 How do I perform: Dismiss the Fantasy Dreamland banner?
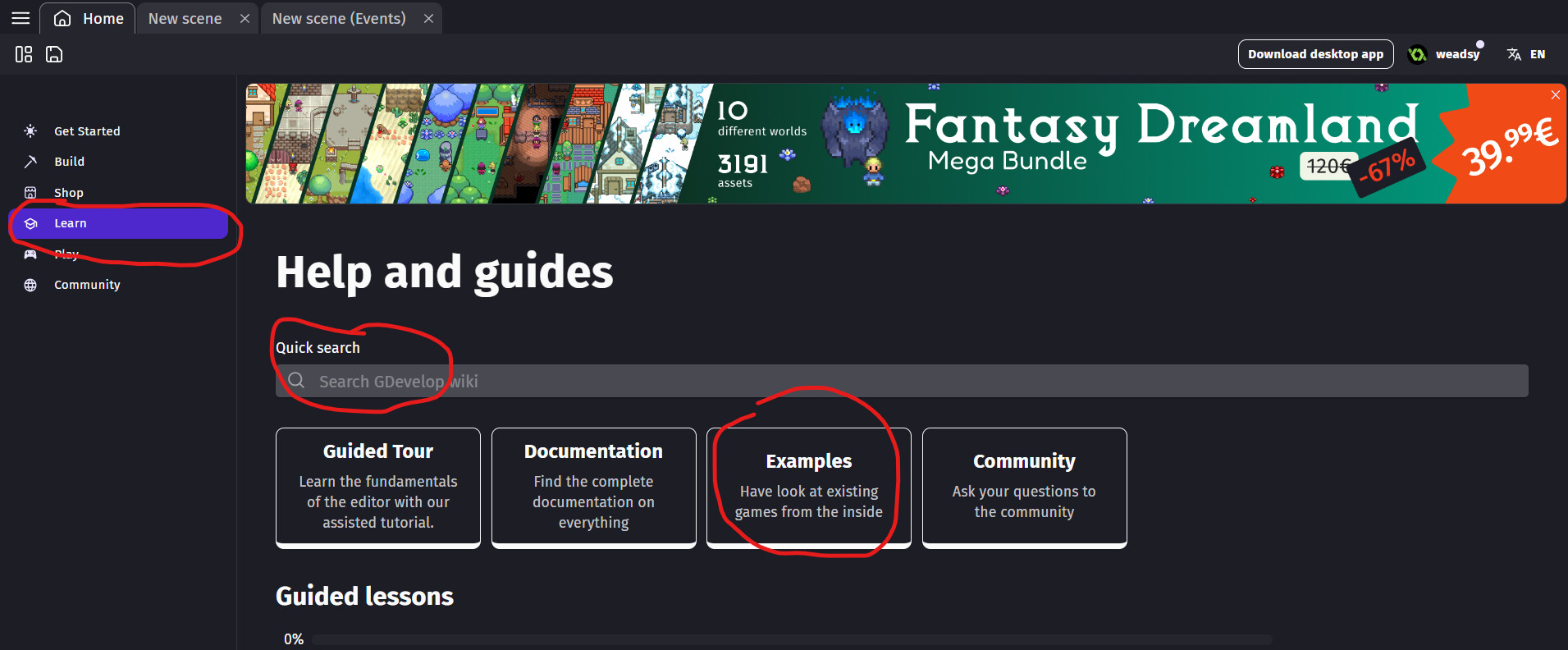[1555, 95]
